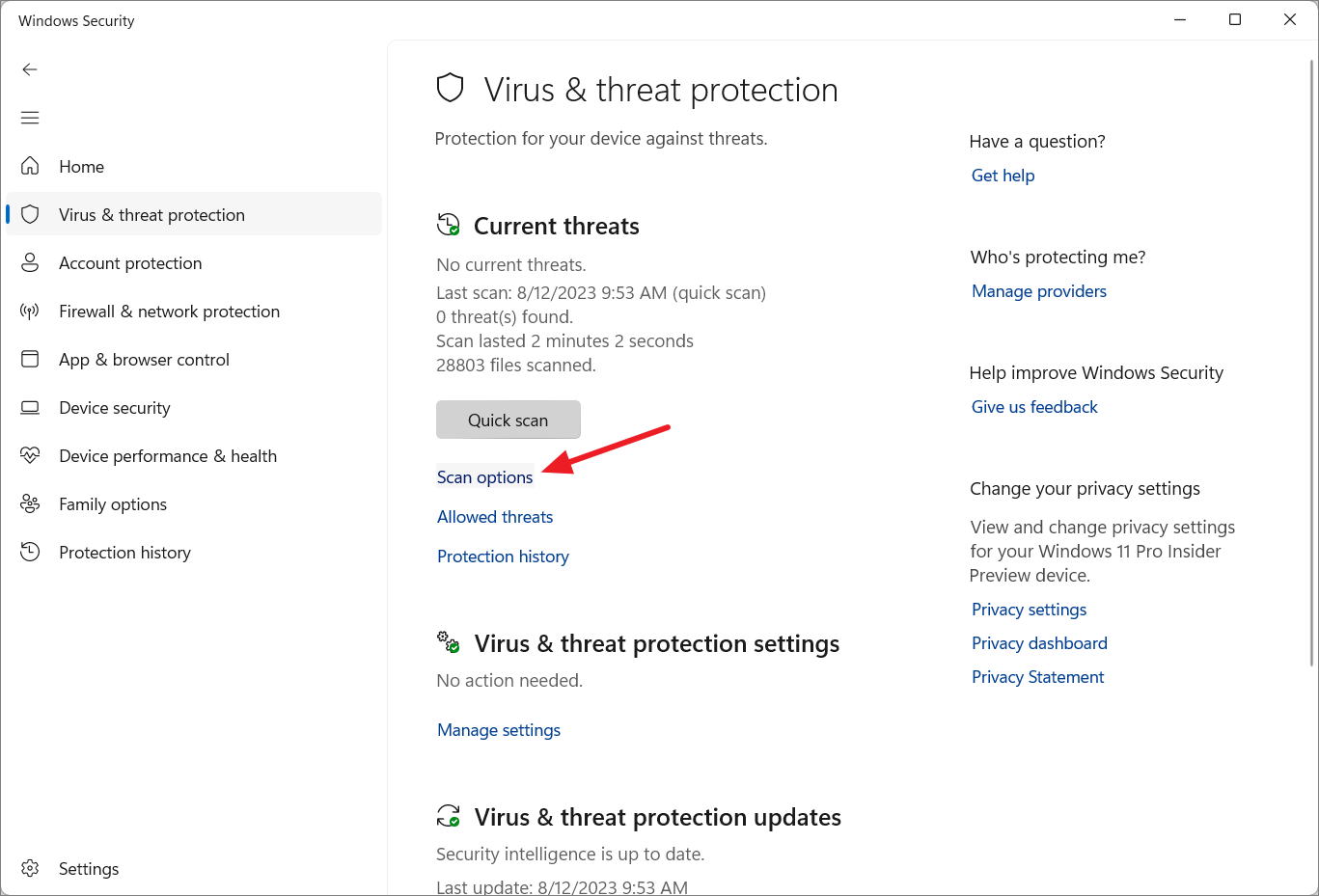This screenshot has width=1319, height=896.
Task: Click the Home house icon
Action: tap(30, 166)
